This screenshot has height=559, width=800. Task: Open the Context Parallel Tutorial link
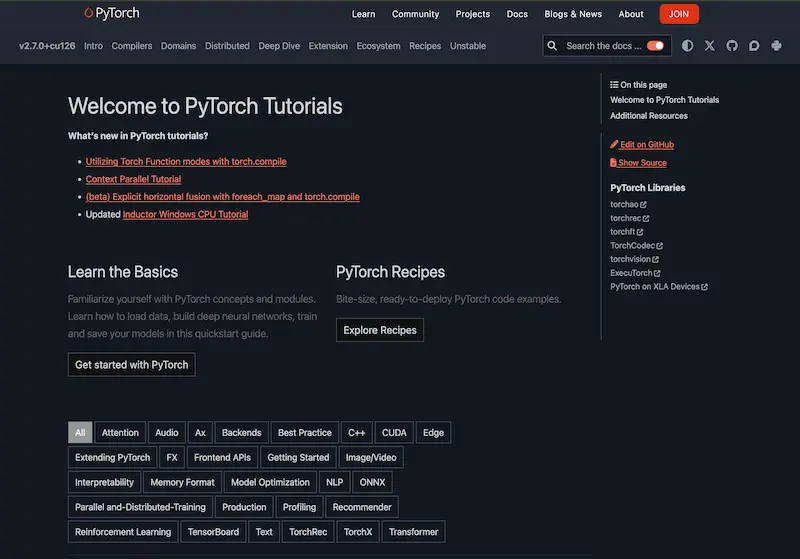point(134,179)
